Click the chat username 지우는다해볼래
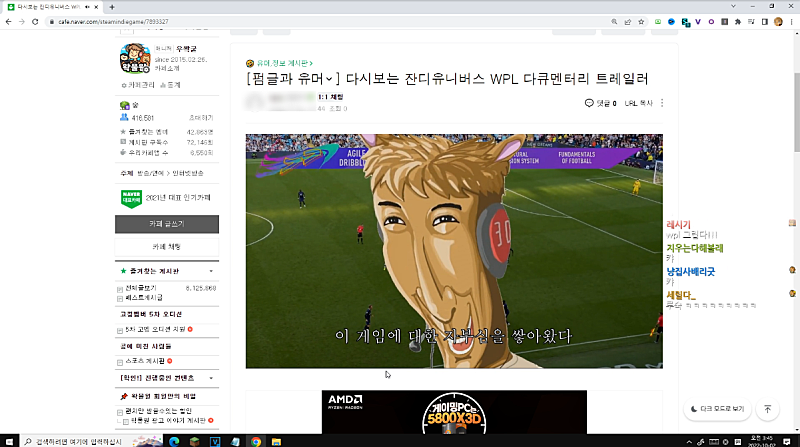The height and width of the screenshot is (447, 800). point(694,249)
